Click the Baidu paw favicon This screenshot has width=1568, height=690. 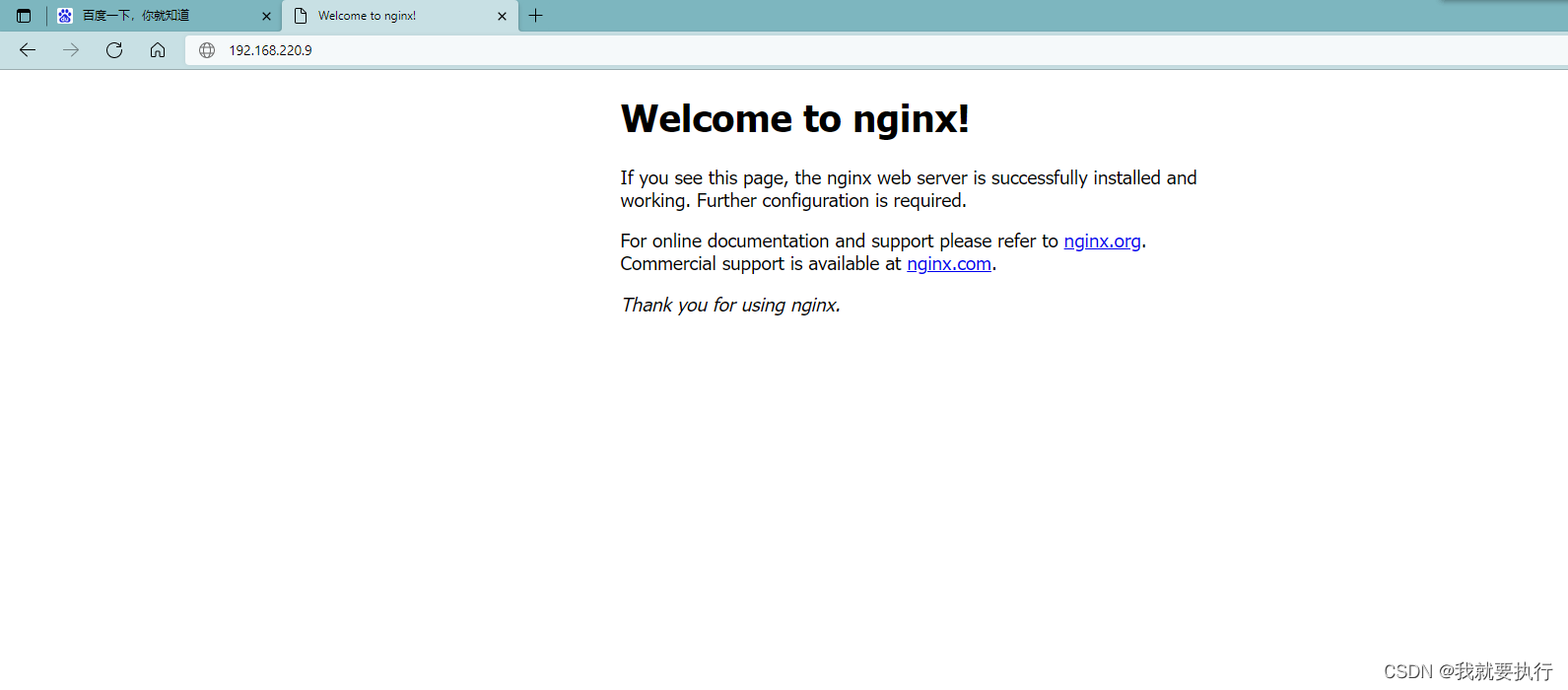pyautogui.click(x=65, y=16)
